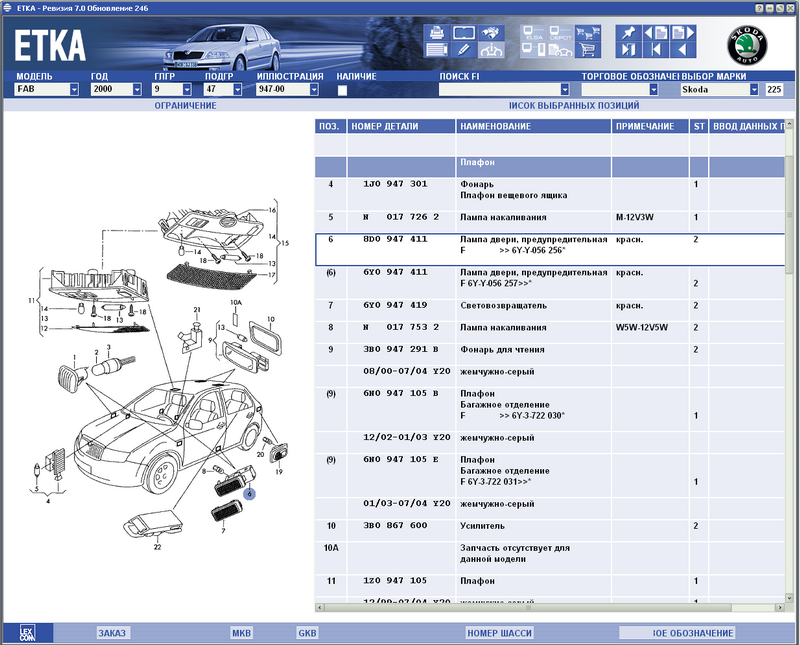Select highlighted part 8D0 947 411
This screenshot has height=645, width=800.
pos(395,239)
